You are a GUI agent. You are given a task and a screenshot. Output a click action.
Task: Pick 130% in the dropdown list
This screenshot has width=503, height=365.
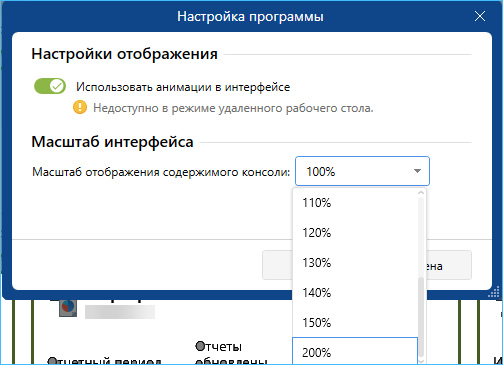tap(355, 263)
